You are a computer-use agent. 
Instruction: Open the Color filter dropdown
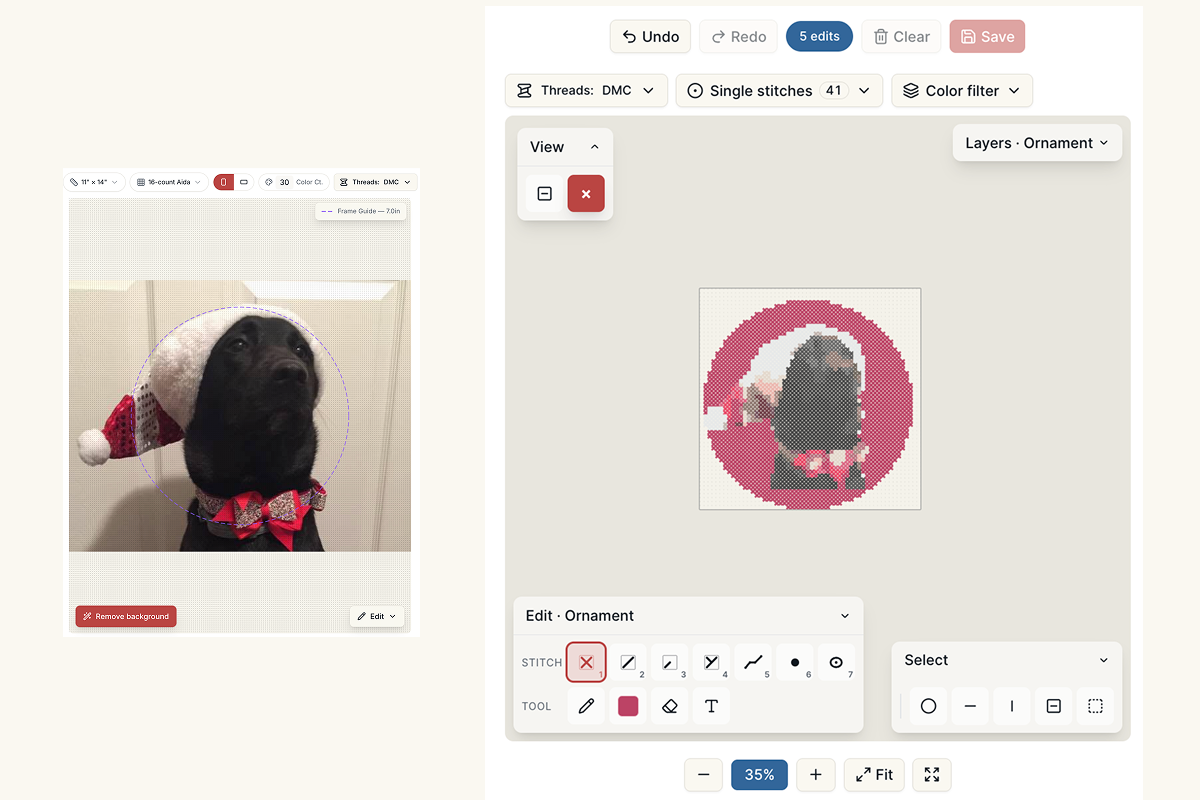coord(962,90)
